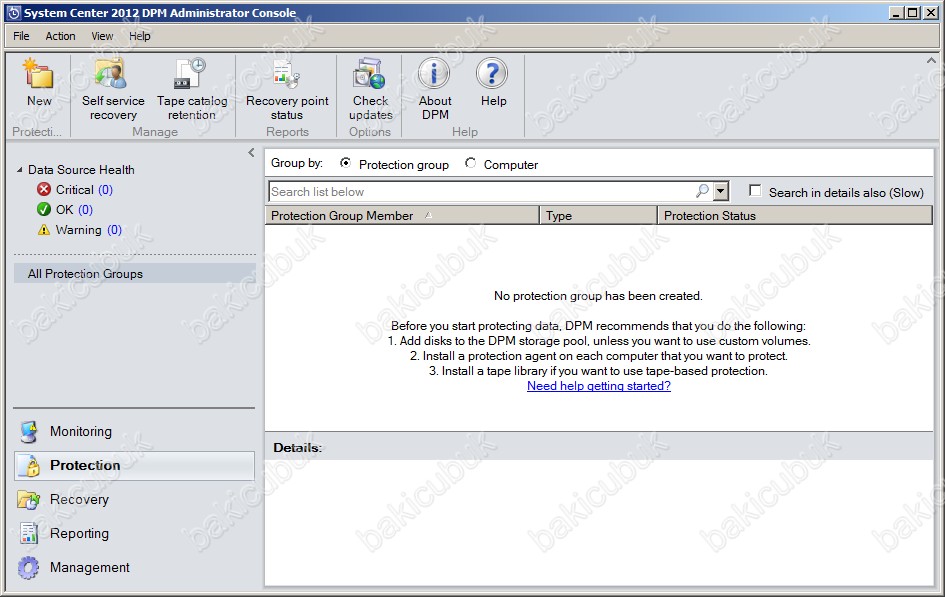Switch to the Management workspace label
This screenshot has width=945, height=597.
(x=89, y=567)
